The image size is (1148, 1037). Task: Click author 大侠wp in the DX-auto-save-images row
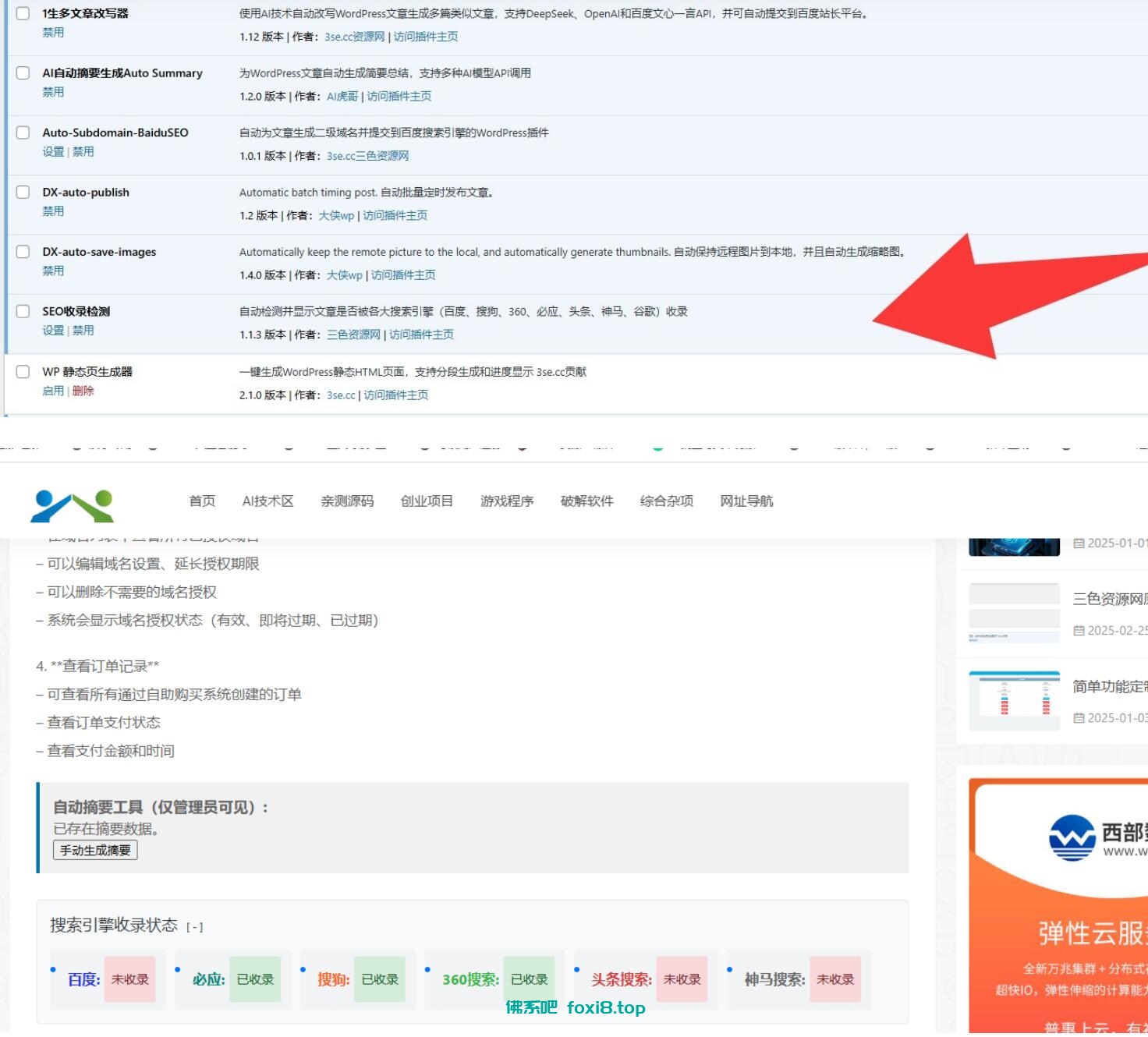(x=345, y=275)
